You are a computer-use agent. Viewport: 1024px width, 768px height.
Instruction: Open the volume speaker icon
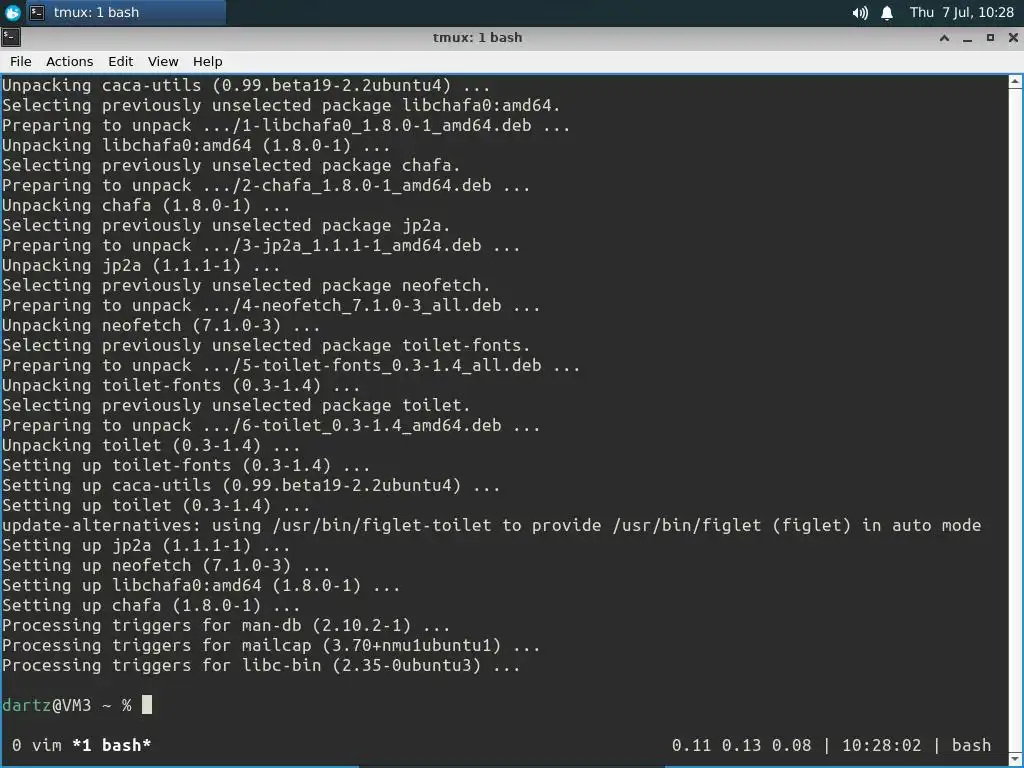click(x=860, y=12)
